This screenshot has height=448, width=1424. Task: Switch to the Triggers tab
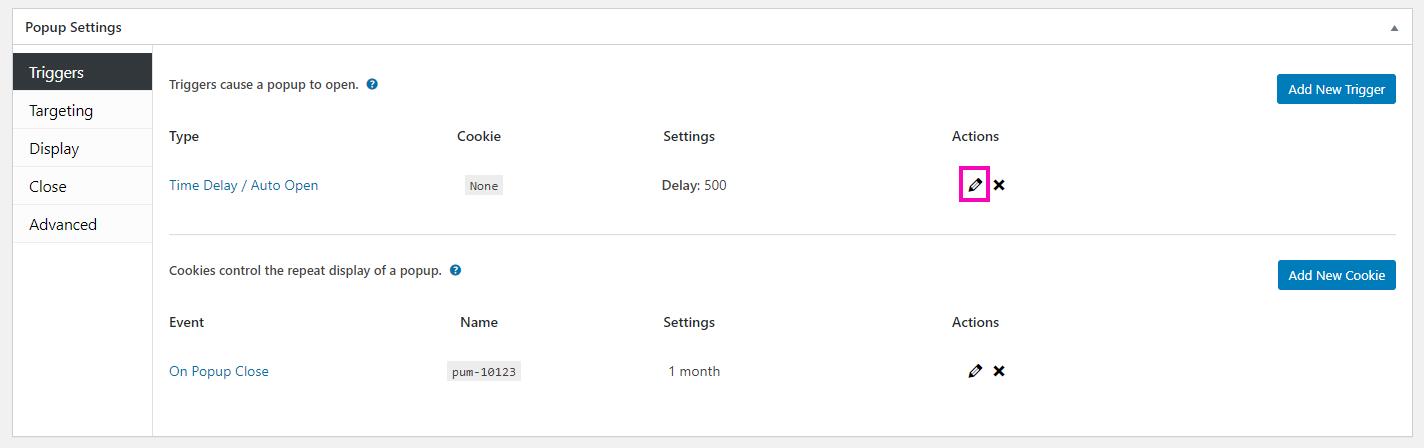[x=82, y=72]
